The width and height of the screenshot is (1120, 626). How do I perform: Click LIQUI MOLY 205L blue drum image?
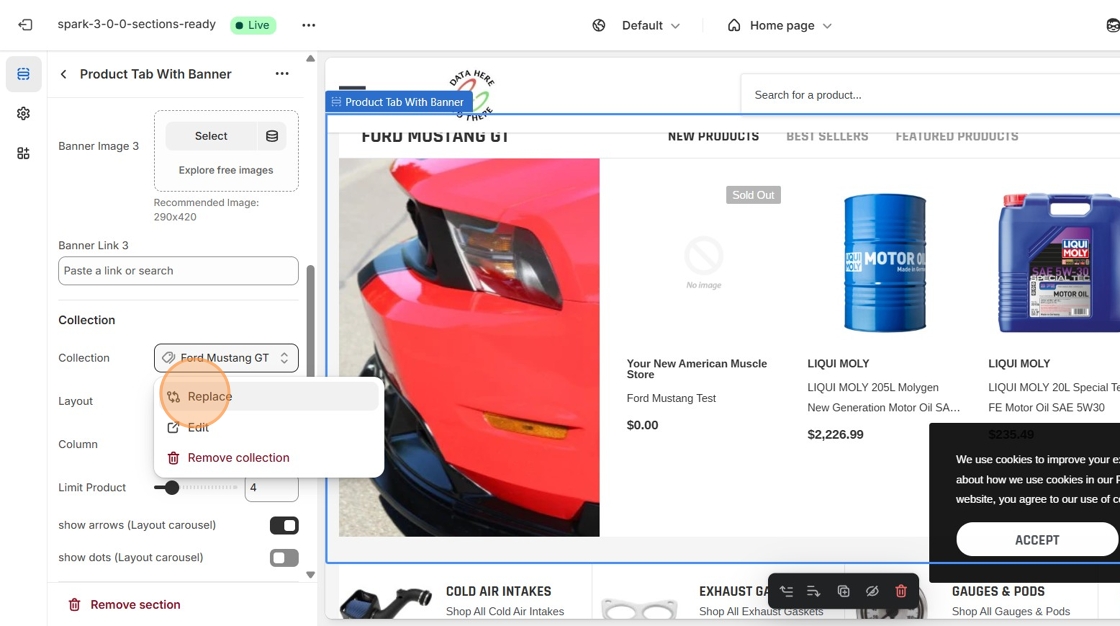(x=884, y=262)
